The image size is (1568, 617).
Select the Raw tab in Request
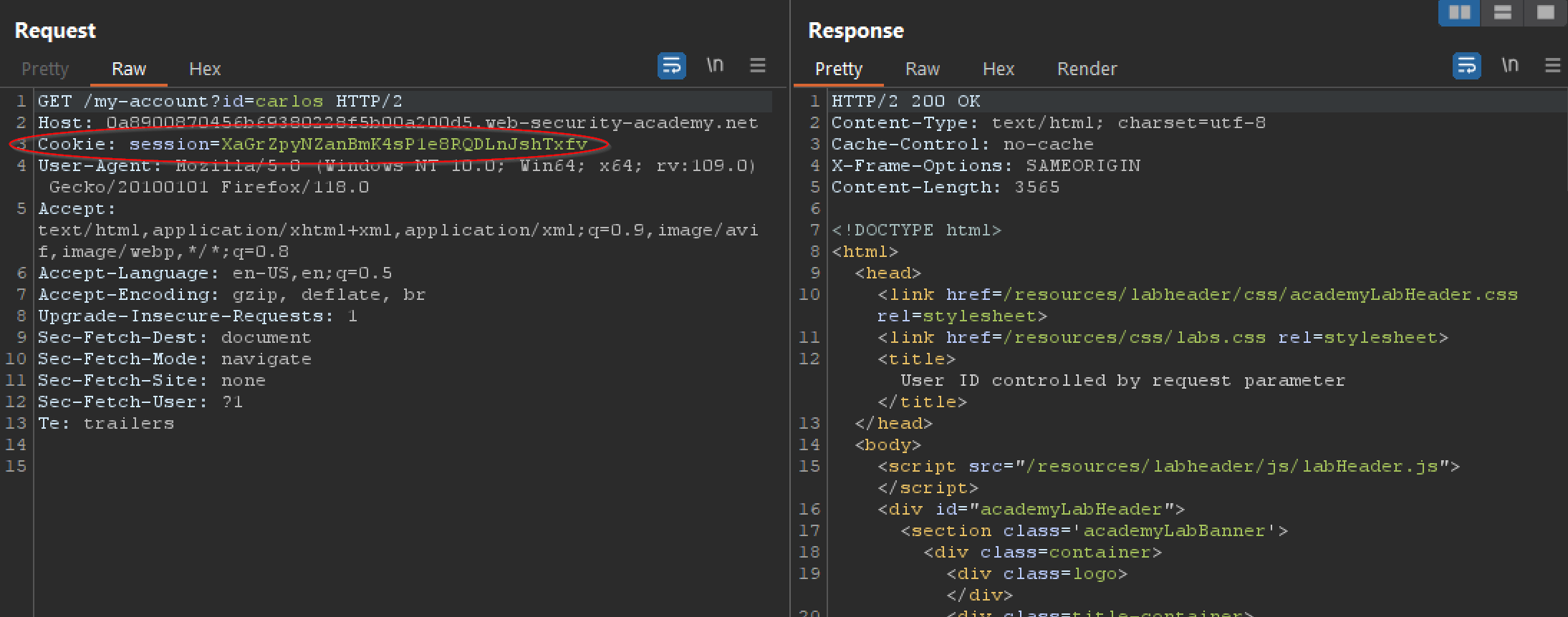click(129, 69)
